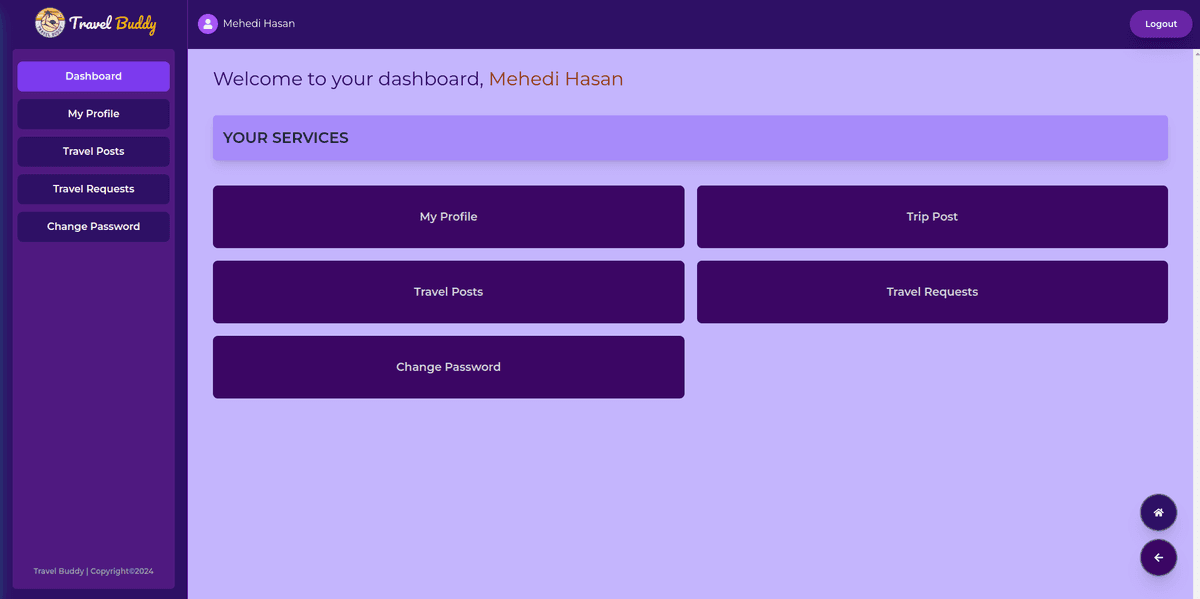Click the Welcome to your dashboard heading
The width and height of the screenshot is (1200, 599).
click(418, 79)
